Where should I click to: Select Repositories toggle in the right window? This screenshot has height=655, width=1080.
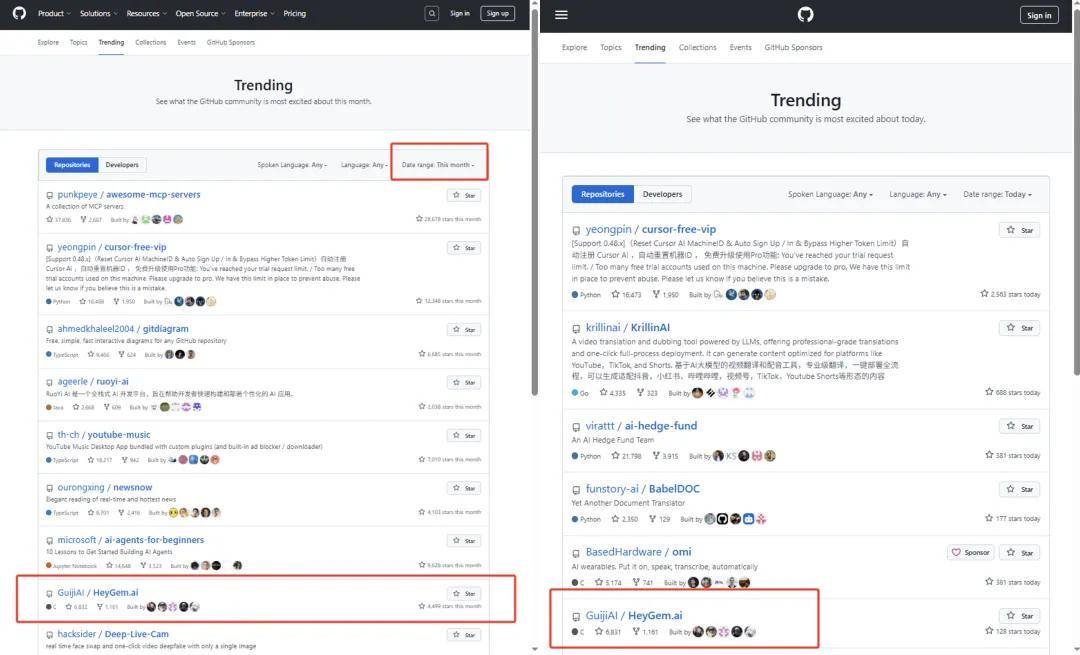coord(603,194)
